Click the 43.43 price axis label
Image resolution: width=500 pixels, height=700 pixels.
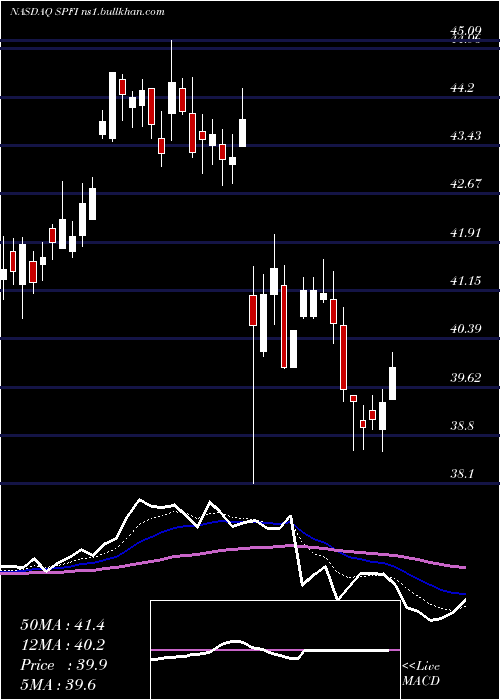click(466, 135)
